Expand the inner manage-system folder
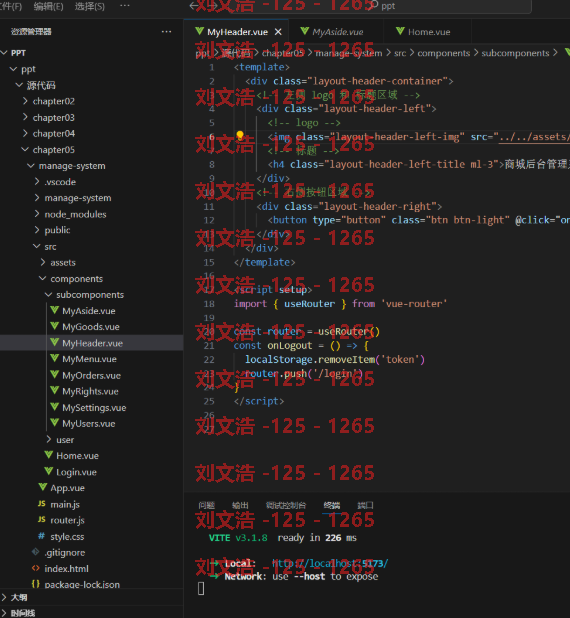This screenshot has width=570, height=618. [37, 198]
